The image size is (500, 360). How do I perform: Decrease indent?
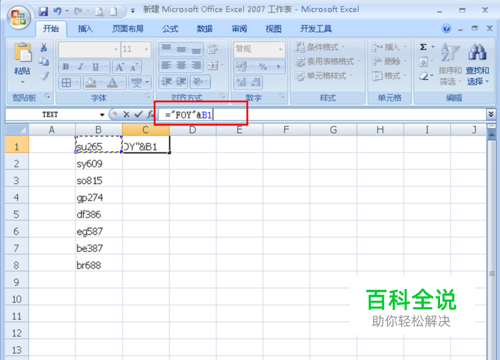(166, 81)
